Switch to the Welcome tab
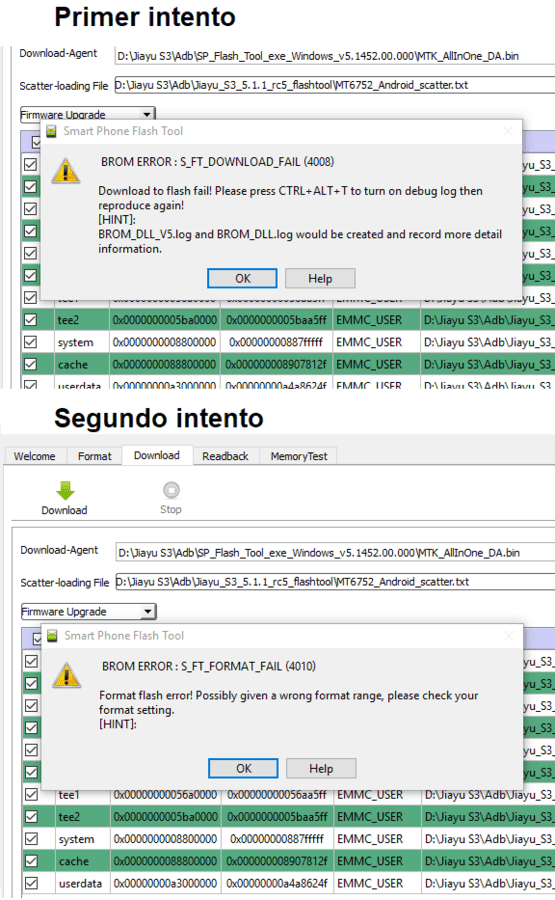 (x=34, y=456)
